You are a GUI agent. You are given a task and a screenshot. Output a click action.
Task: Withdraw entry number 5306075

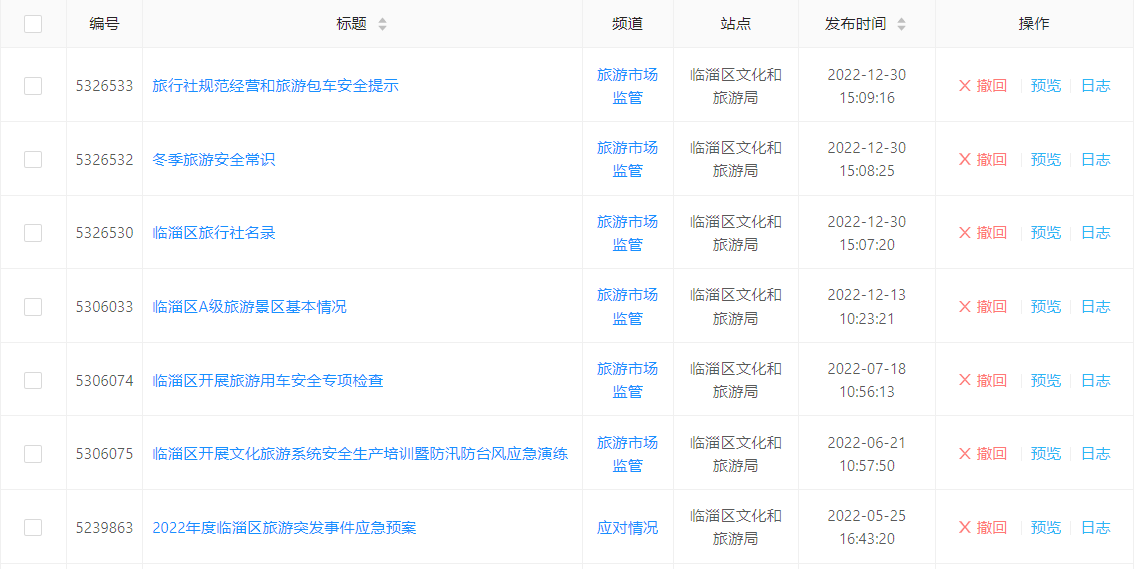coord(982,454)
